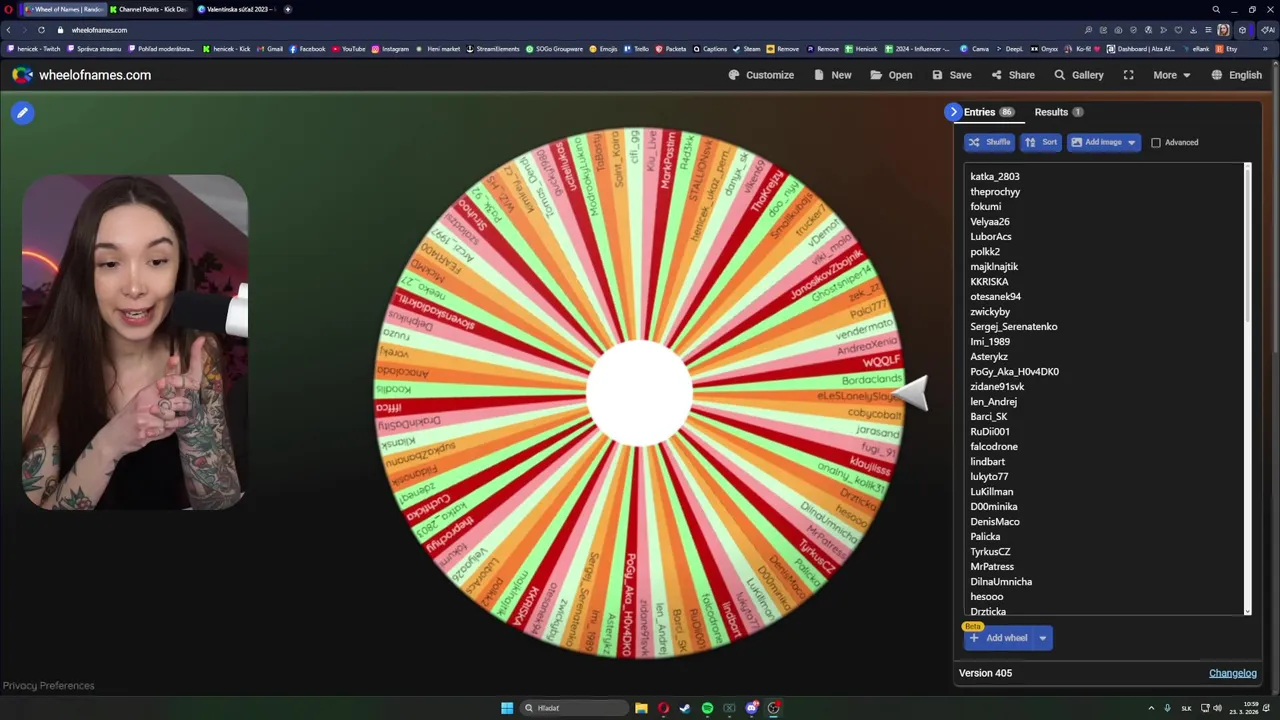Viewport: 1280px width, 720px height.
Task: Collapse entries panel with blue arrow
Action: 953,112
